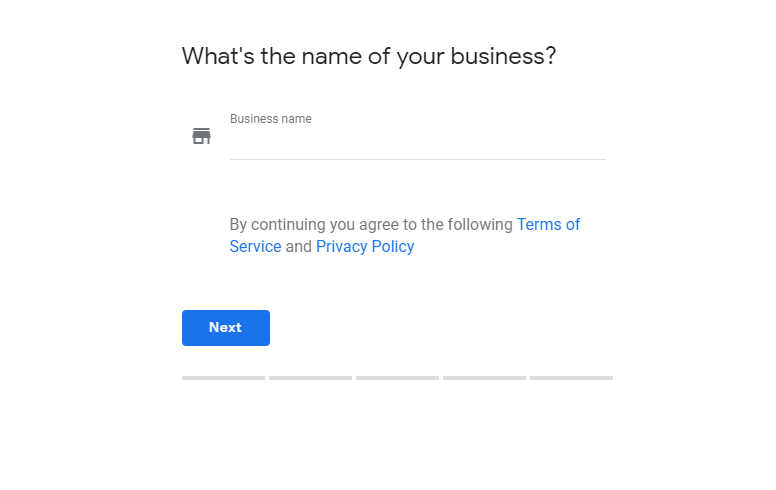The image size is (776, 490).
Task: Select the middle progress bar segment
Action: [x=397, y=378]
